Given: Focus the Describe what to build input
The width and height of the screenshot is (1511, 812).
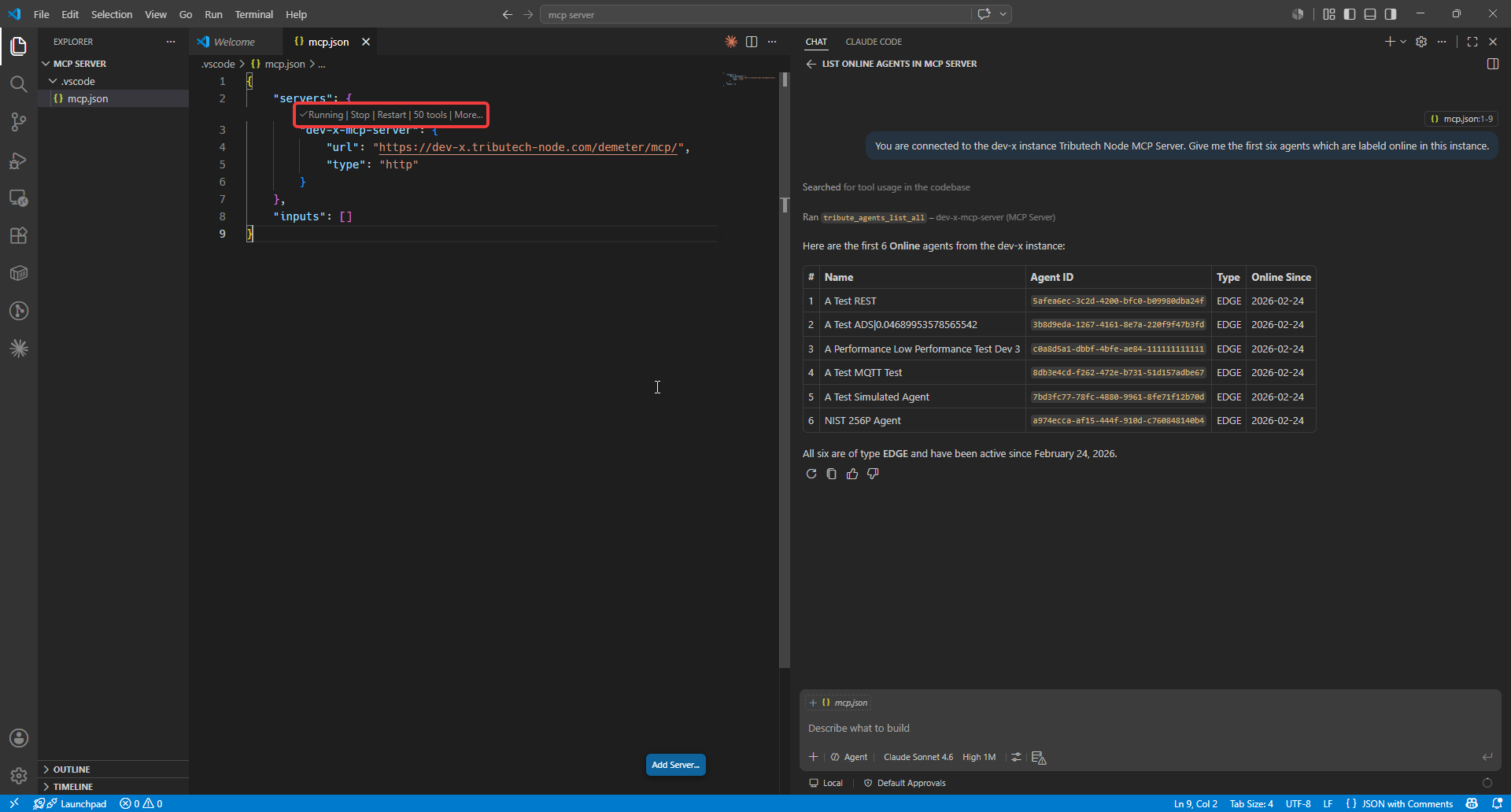Looking at the screenshot, I should [1150, 728].
